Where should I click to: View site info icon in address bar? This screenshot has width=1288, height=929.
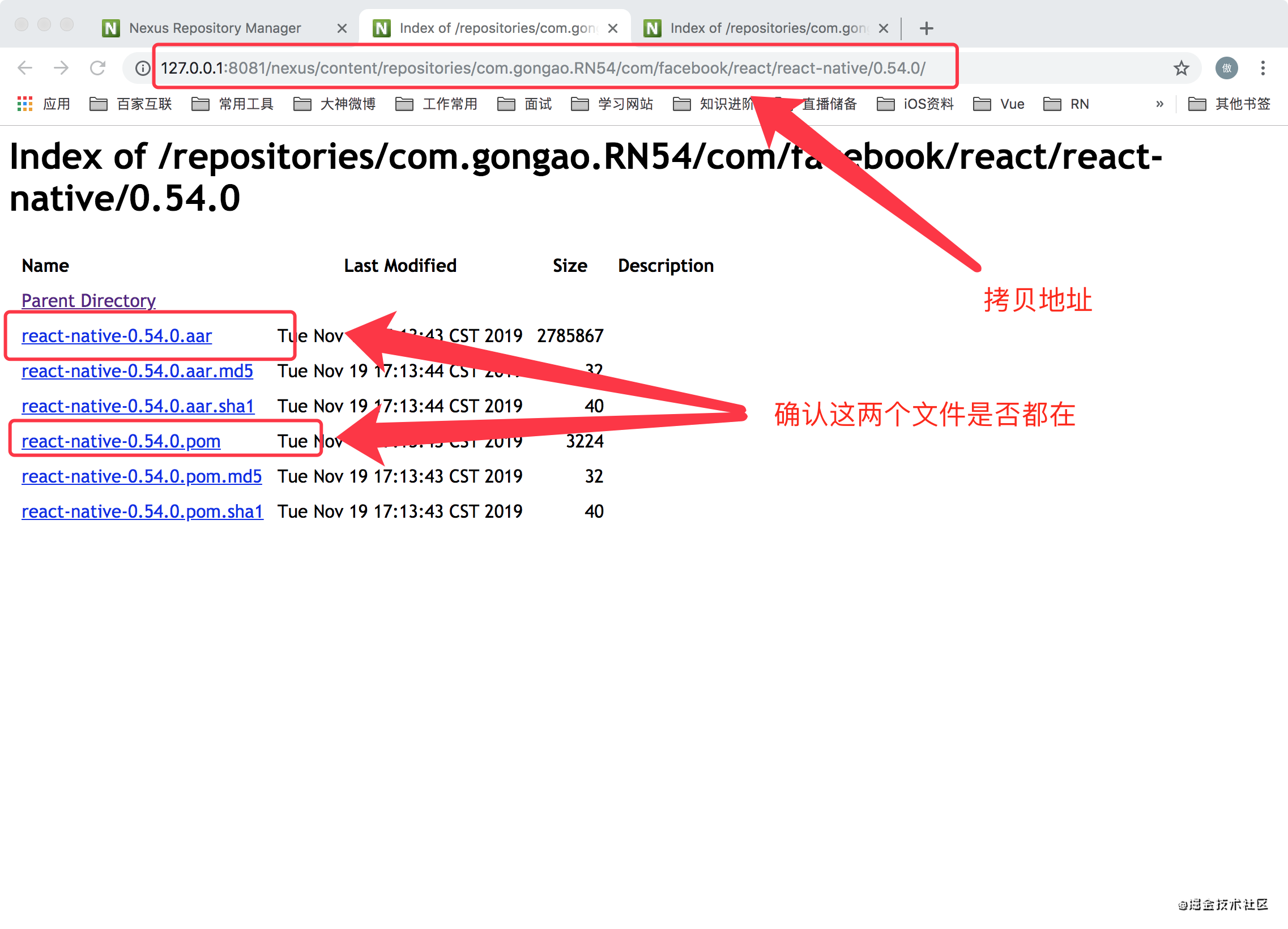[x=143, y=68]
